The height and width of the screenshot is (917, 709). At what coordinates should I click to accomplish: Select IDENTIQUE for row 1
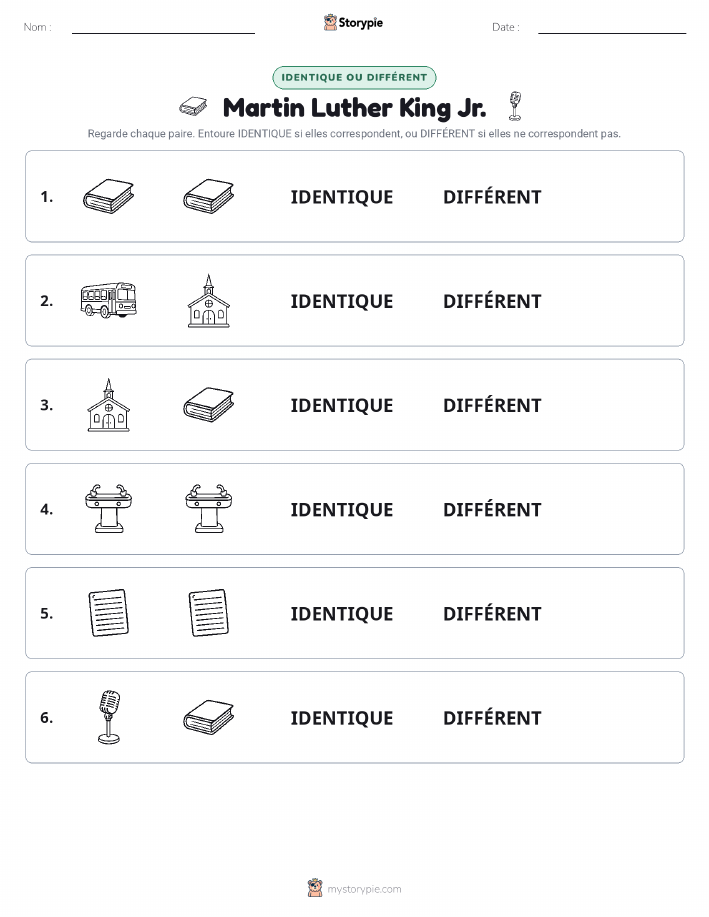[x=342, y=197]
